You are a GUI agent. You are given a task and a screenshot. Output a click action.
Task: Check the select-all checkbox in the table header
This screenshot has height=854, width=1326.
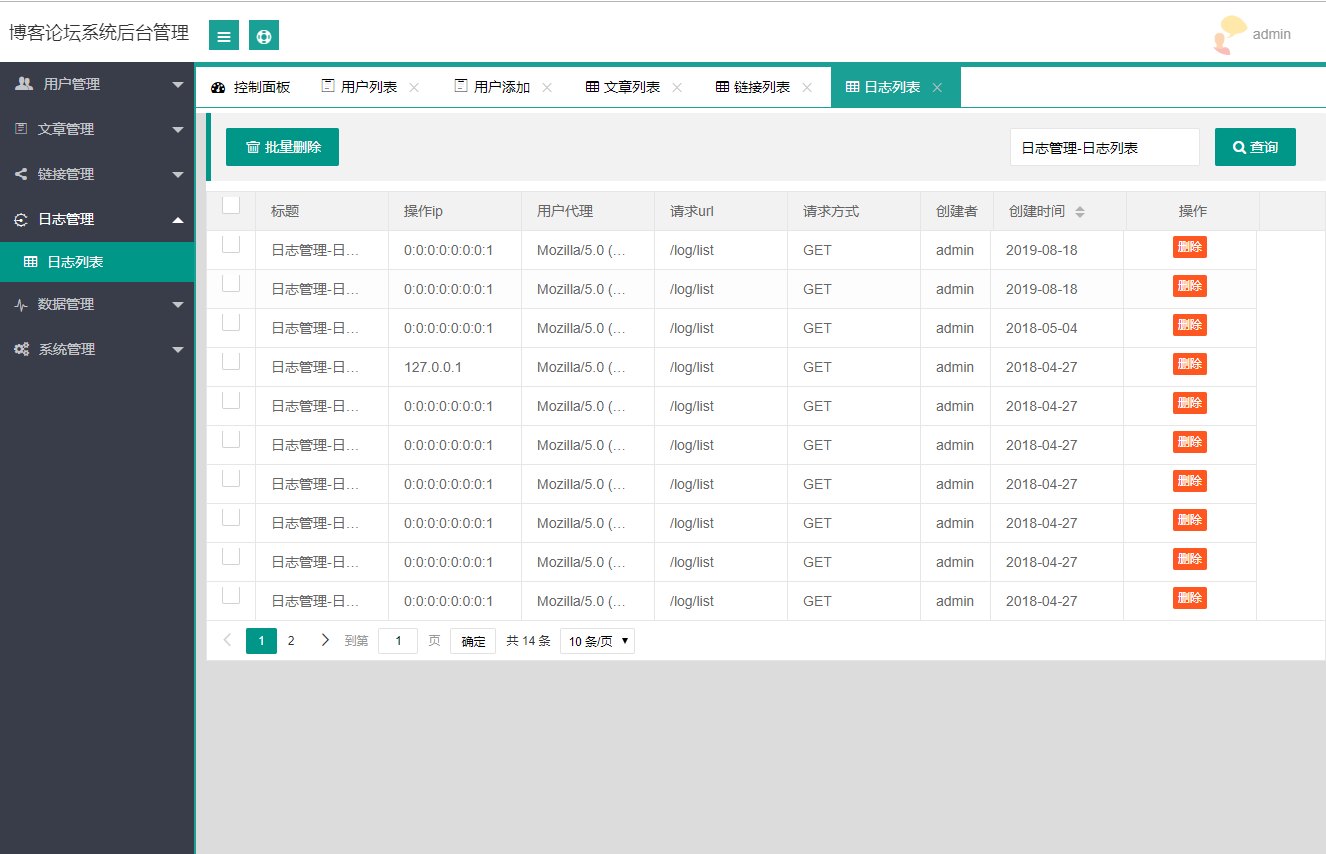coord(231,204)
